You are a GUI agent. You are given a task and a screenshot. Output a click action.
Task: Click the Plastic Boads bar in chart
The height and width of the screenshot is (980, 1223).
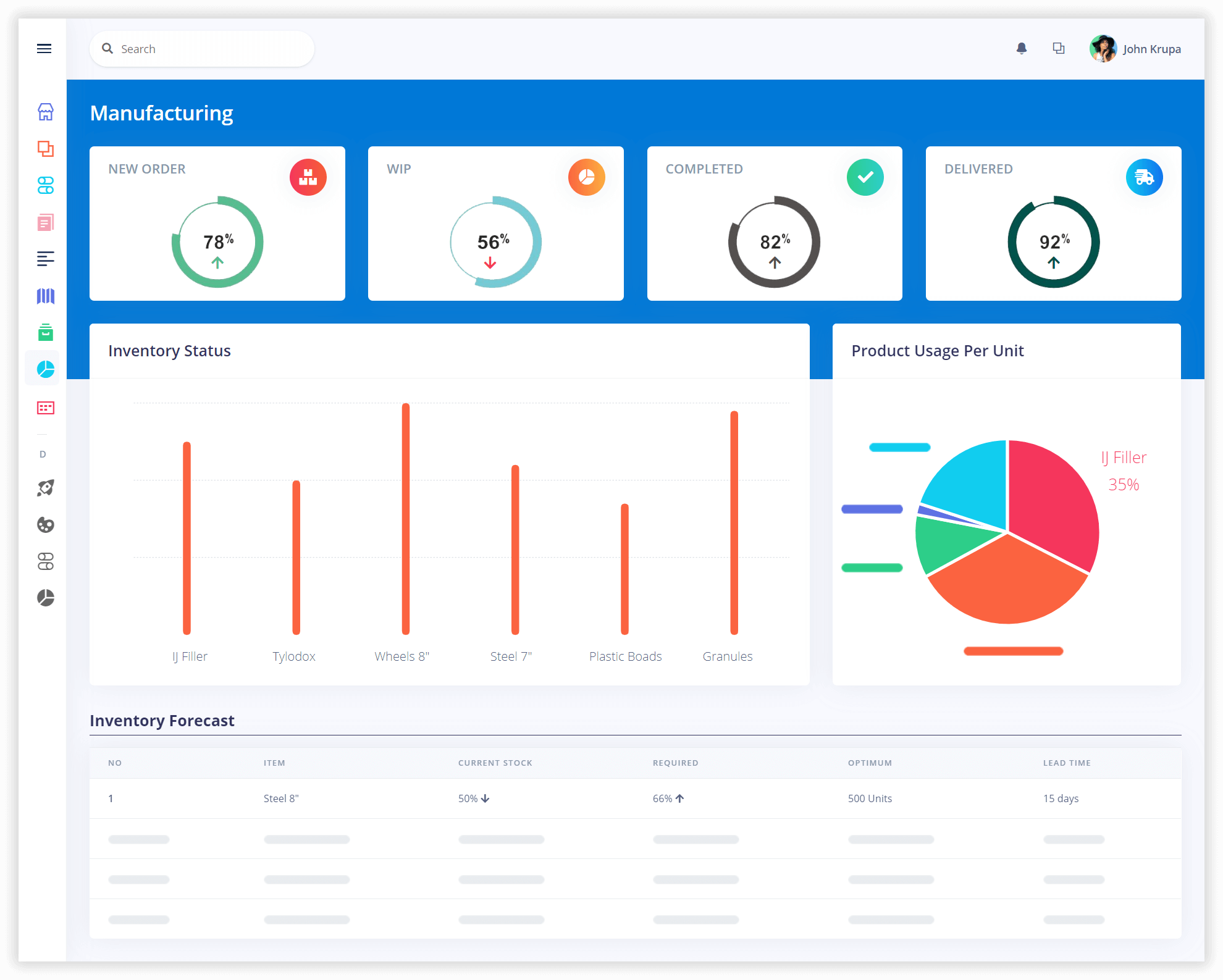click(x=624, y=569)
